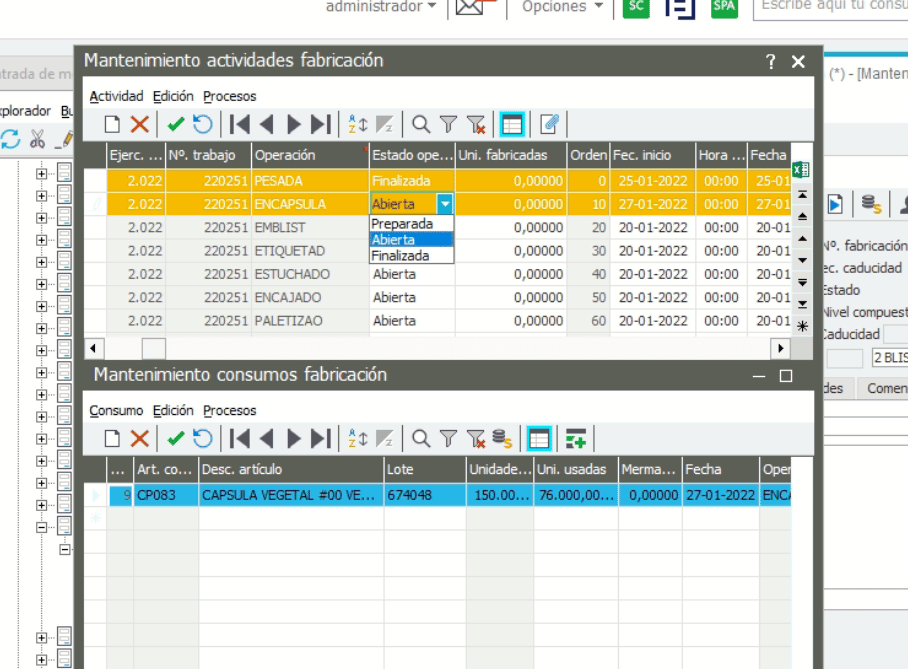Click the overlined down-arrow page-down side button
This screenshot has width=908, height=669.
(x=802, y=283)
